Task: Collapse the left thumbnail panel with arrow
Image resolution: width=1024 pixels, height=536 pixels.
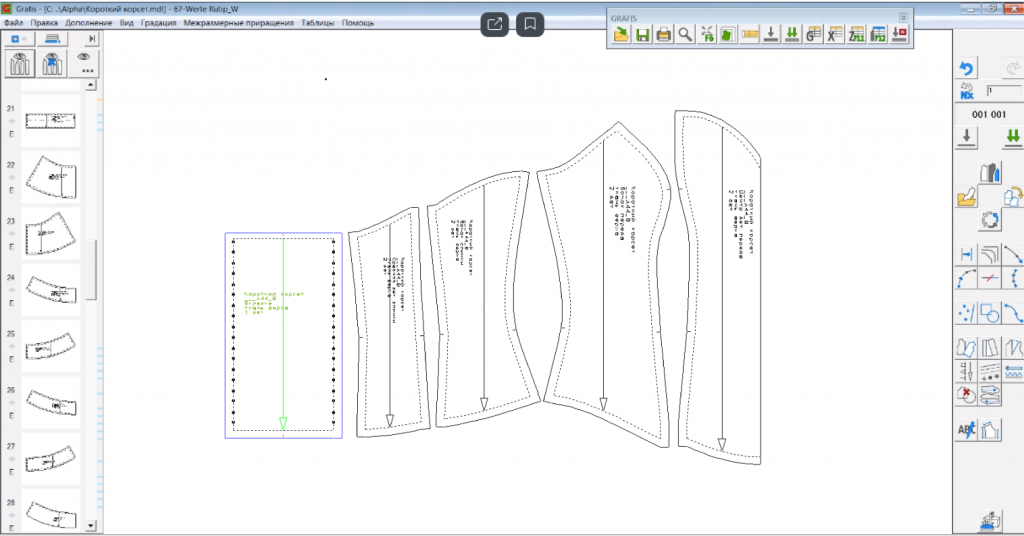Action: click(92, 38)
